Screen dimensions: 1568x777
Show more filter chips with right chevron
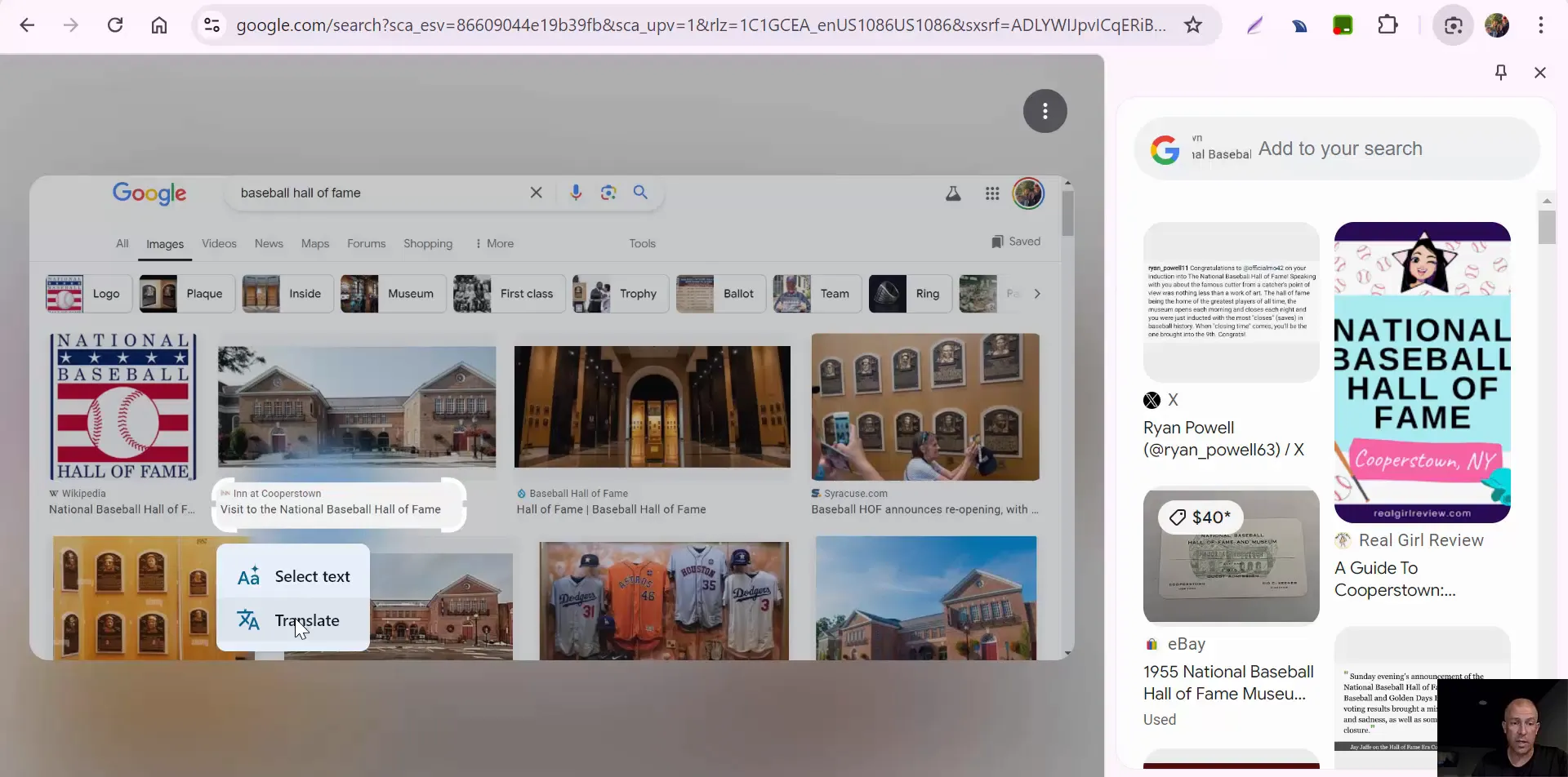pyautogui.click(x=1037, y=294)
